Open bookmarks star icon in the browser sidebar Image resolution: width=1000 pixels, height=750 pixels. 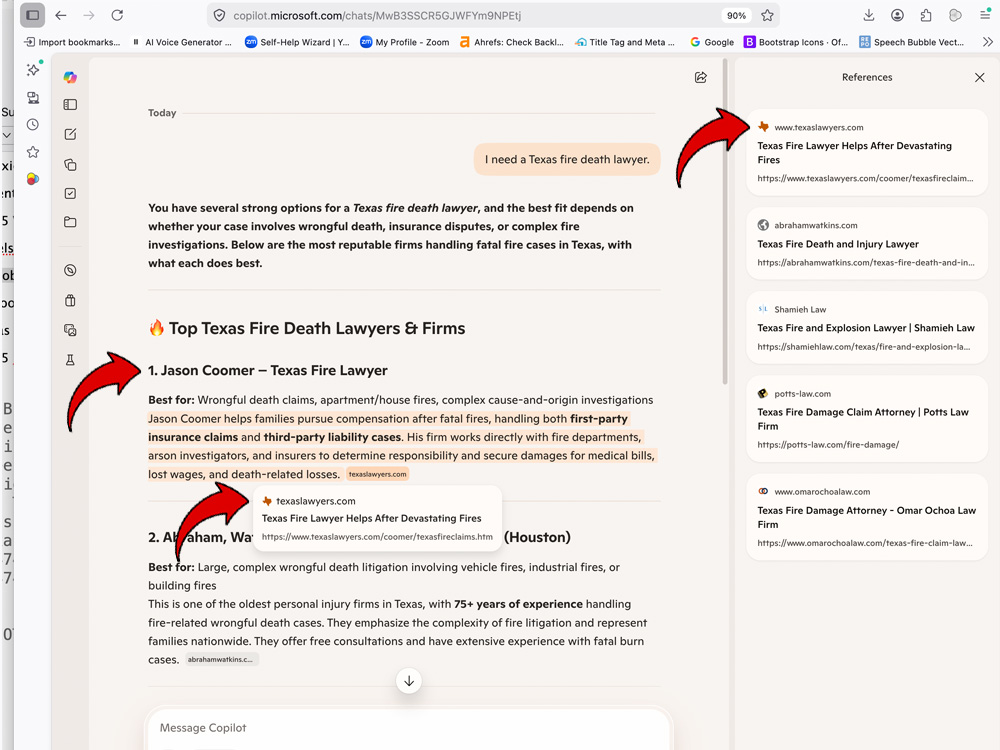pos(33,152)
